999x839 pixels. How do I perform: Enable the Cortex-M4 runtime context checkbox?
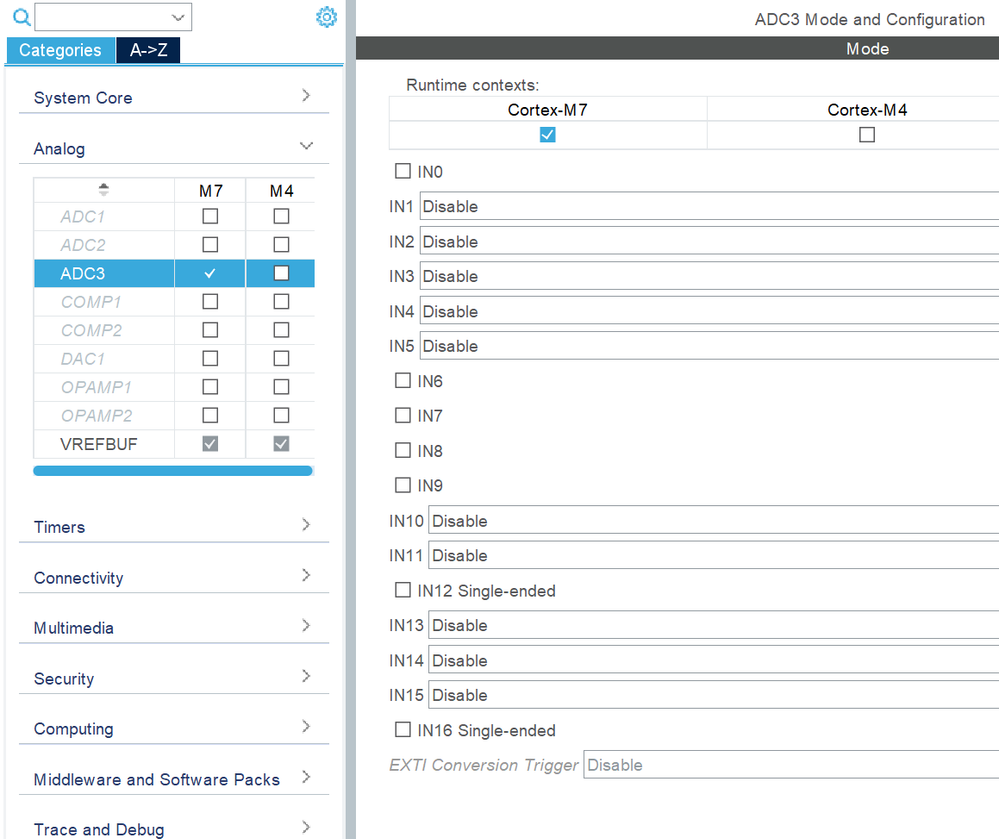866,134
